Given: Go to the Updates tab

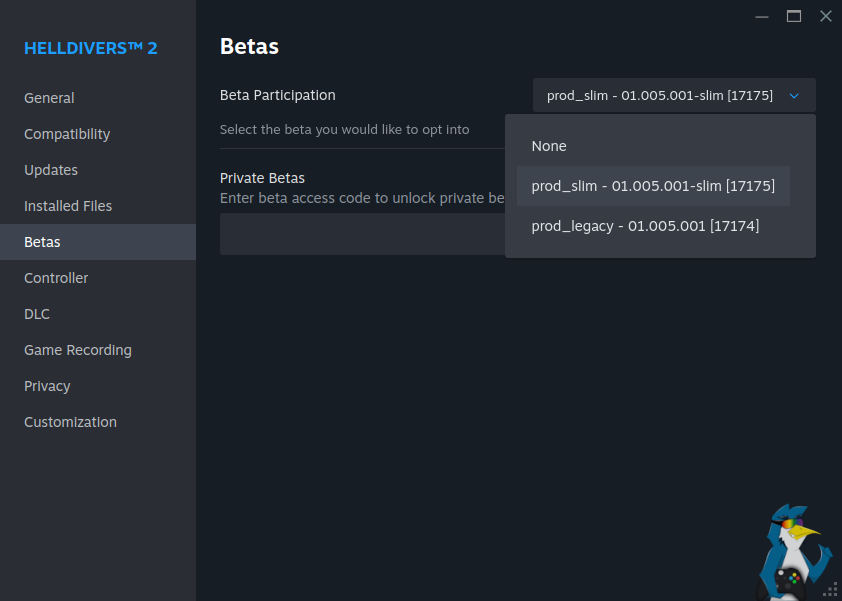Looking at the screenshot, I should click(x=51, y=170).
